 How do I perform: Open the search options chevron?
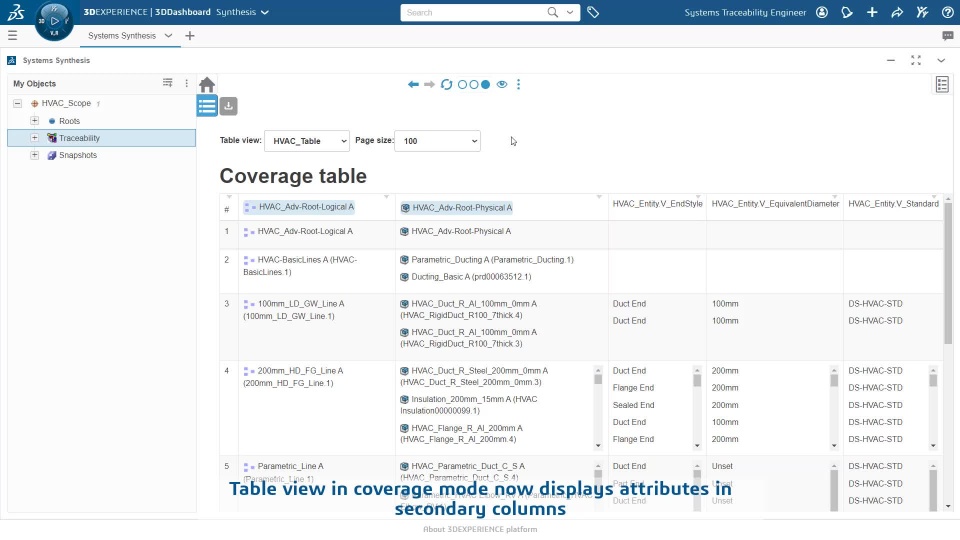tap(570, 12)
